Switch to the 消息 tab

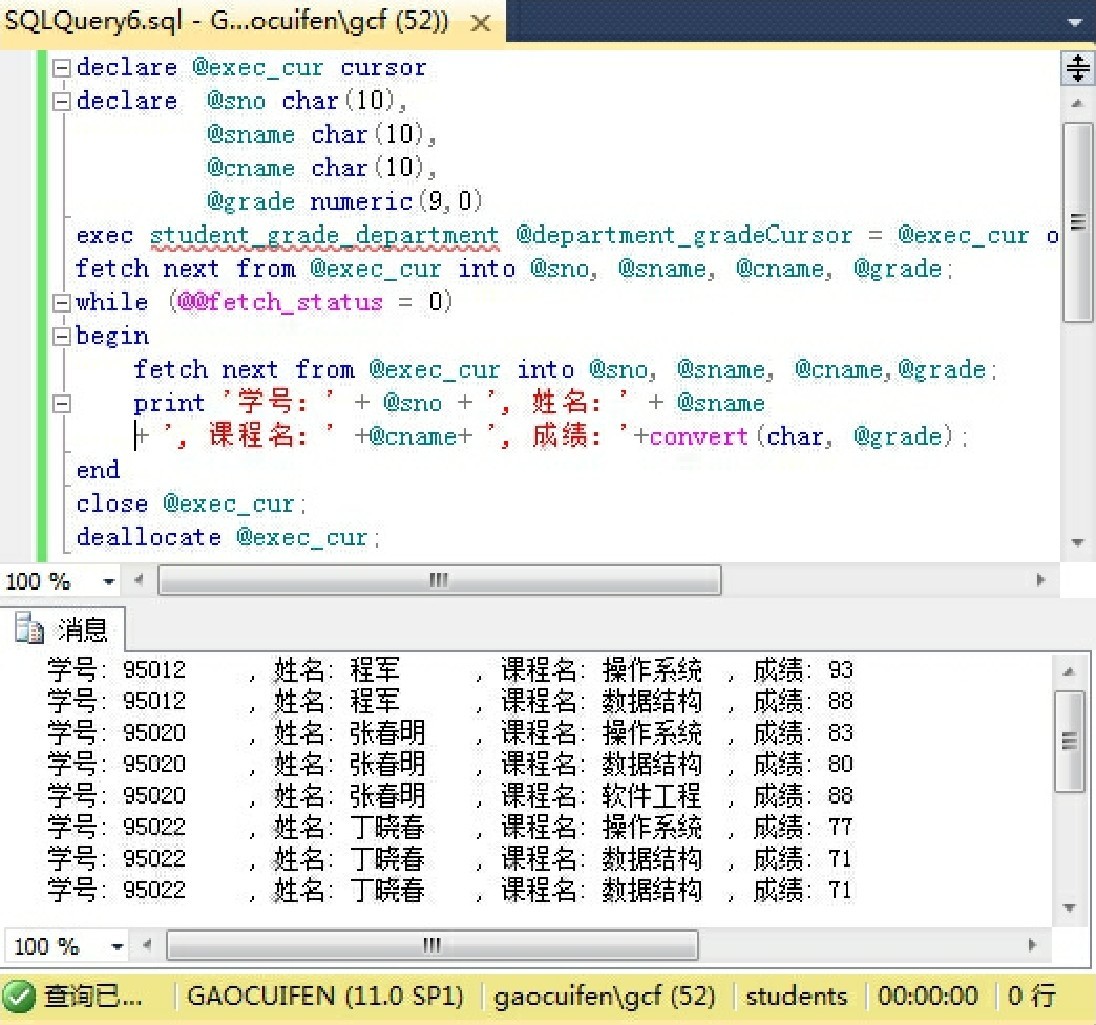(63, 630)
